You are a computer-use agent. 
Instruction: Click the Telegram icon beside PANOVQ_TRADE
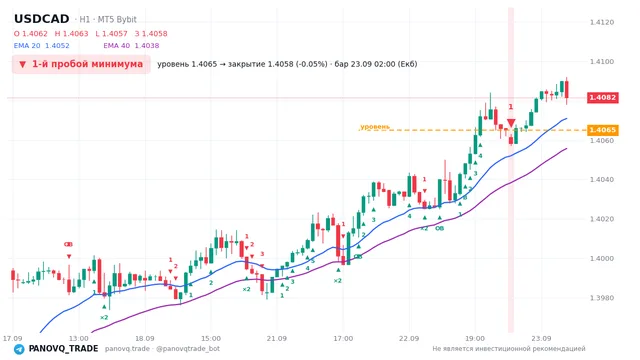pyautogui.click(x=19, y=349)
